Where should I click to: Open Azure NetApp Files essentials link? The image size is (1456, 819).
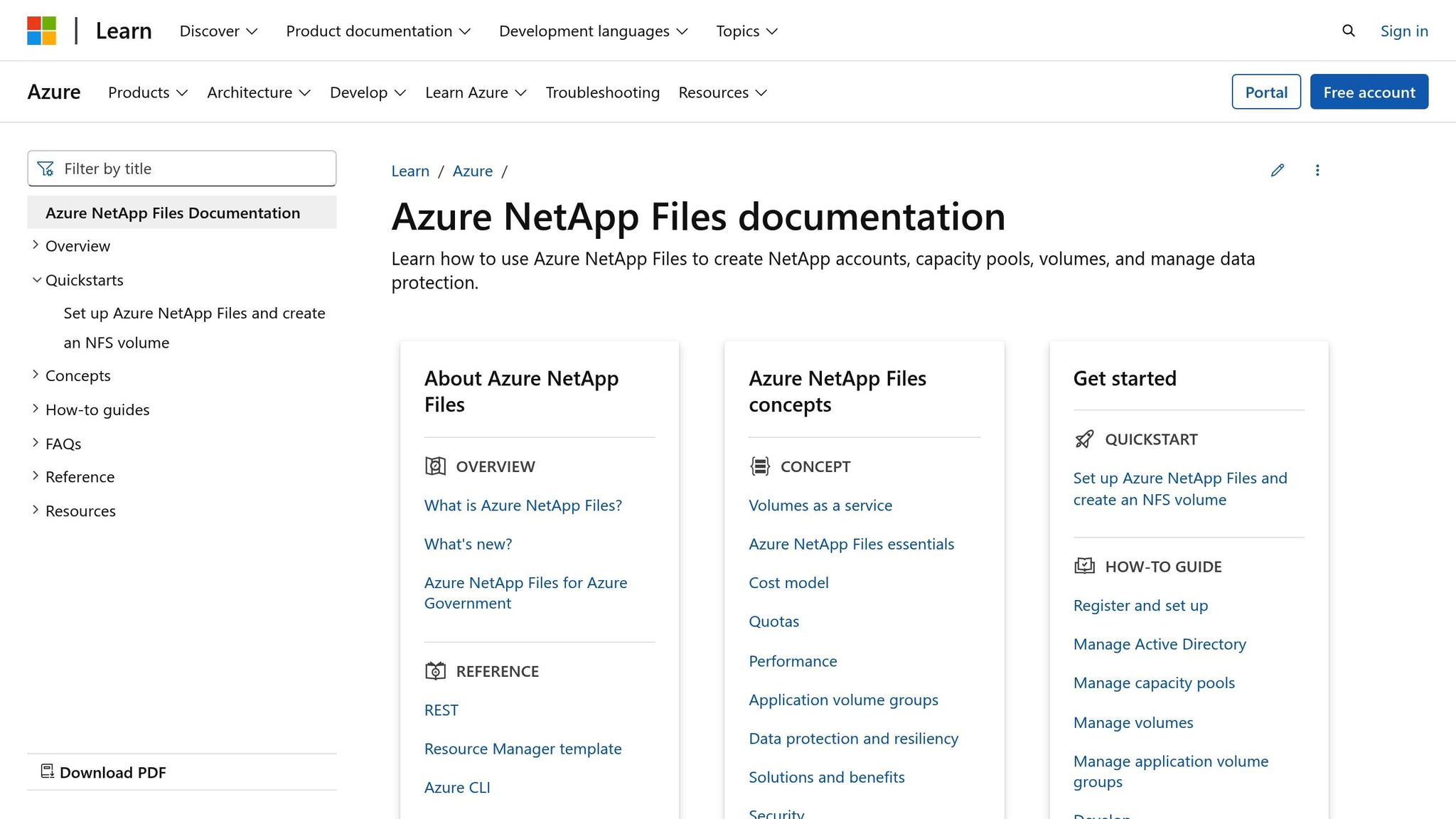[851, 544]
